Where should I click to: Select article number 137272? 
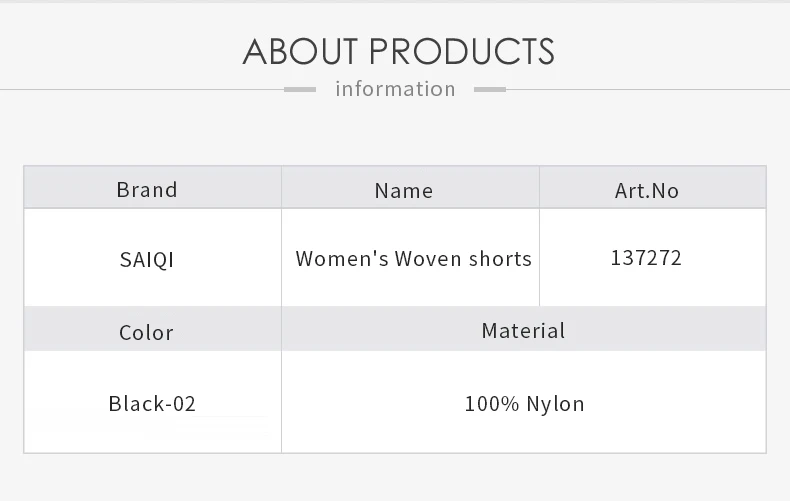tap(646, 258)
